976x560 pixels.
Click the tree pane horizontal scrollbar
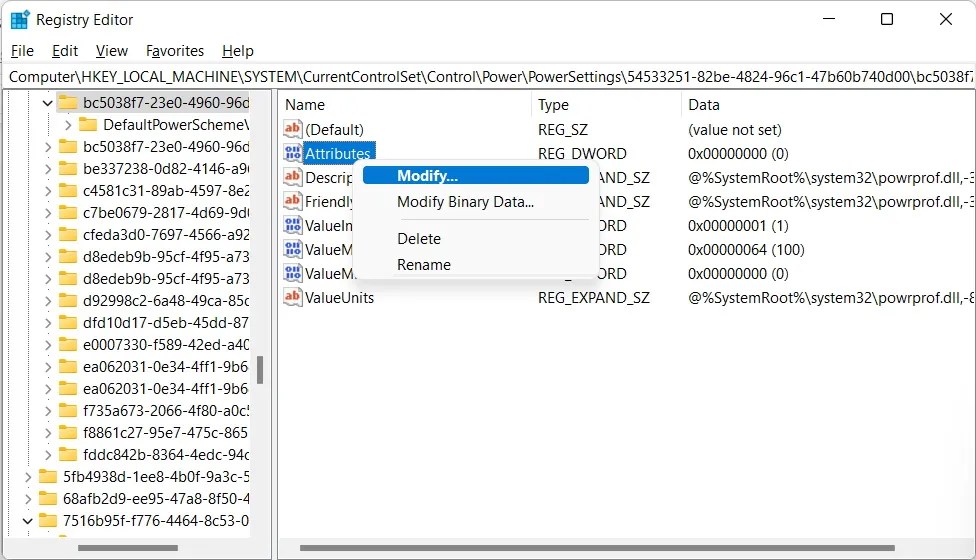[x=128, y=548]
